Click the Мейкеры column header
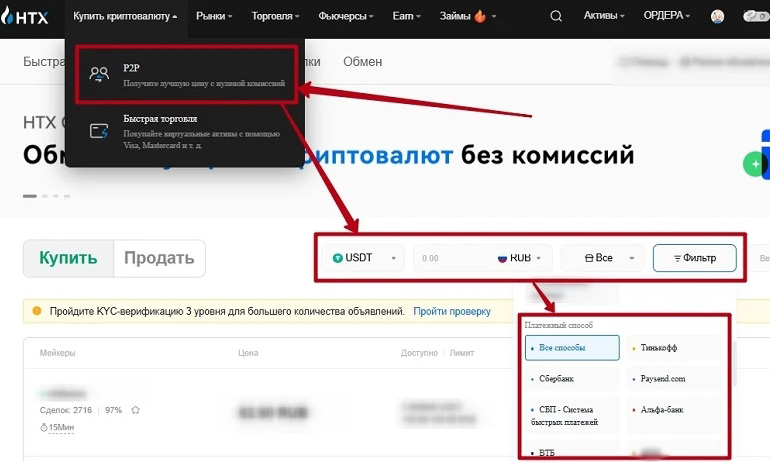Viewport: 770px width, 462px height. coord(57,353)
